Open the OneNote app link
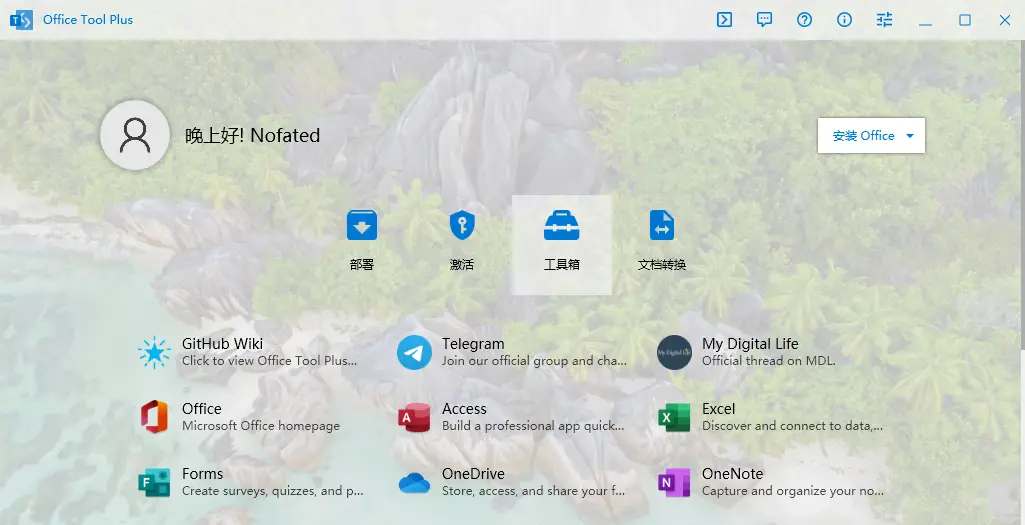Viewport: 1025px width, 525px height. coord(770,482)
